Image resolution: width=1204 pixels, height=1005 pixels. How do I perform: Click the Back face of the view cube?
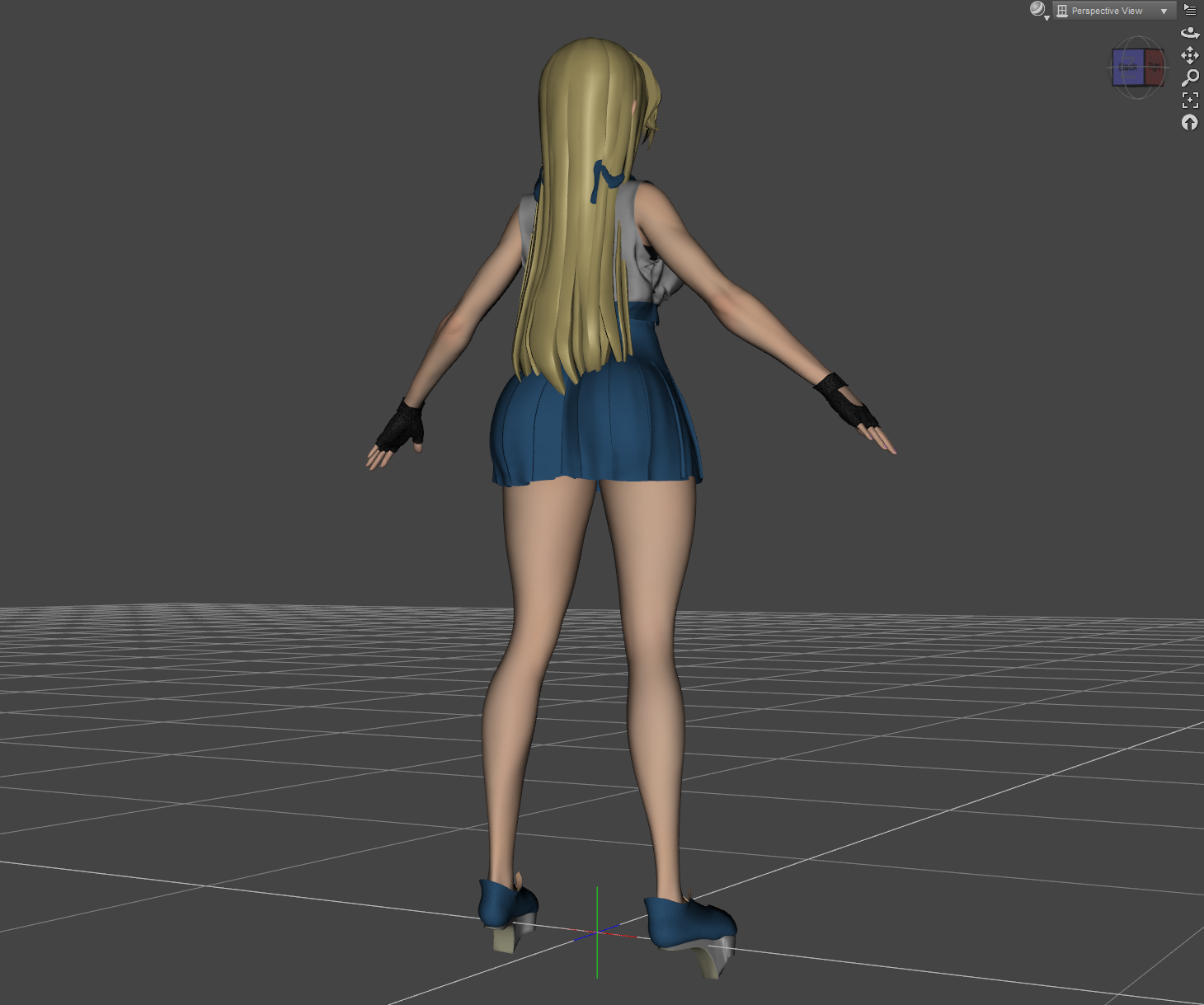(1128, 68)
